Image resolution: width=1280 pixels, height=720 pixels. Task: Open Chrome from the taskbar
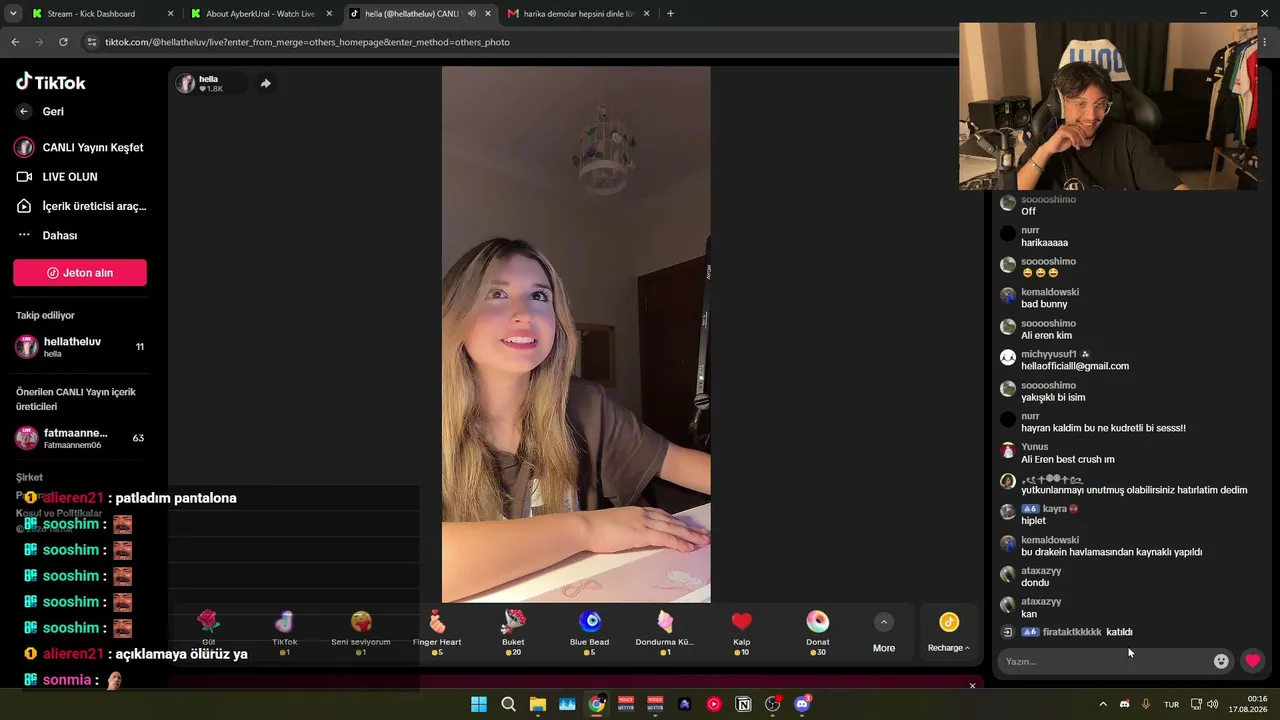tap(596, 704)
